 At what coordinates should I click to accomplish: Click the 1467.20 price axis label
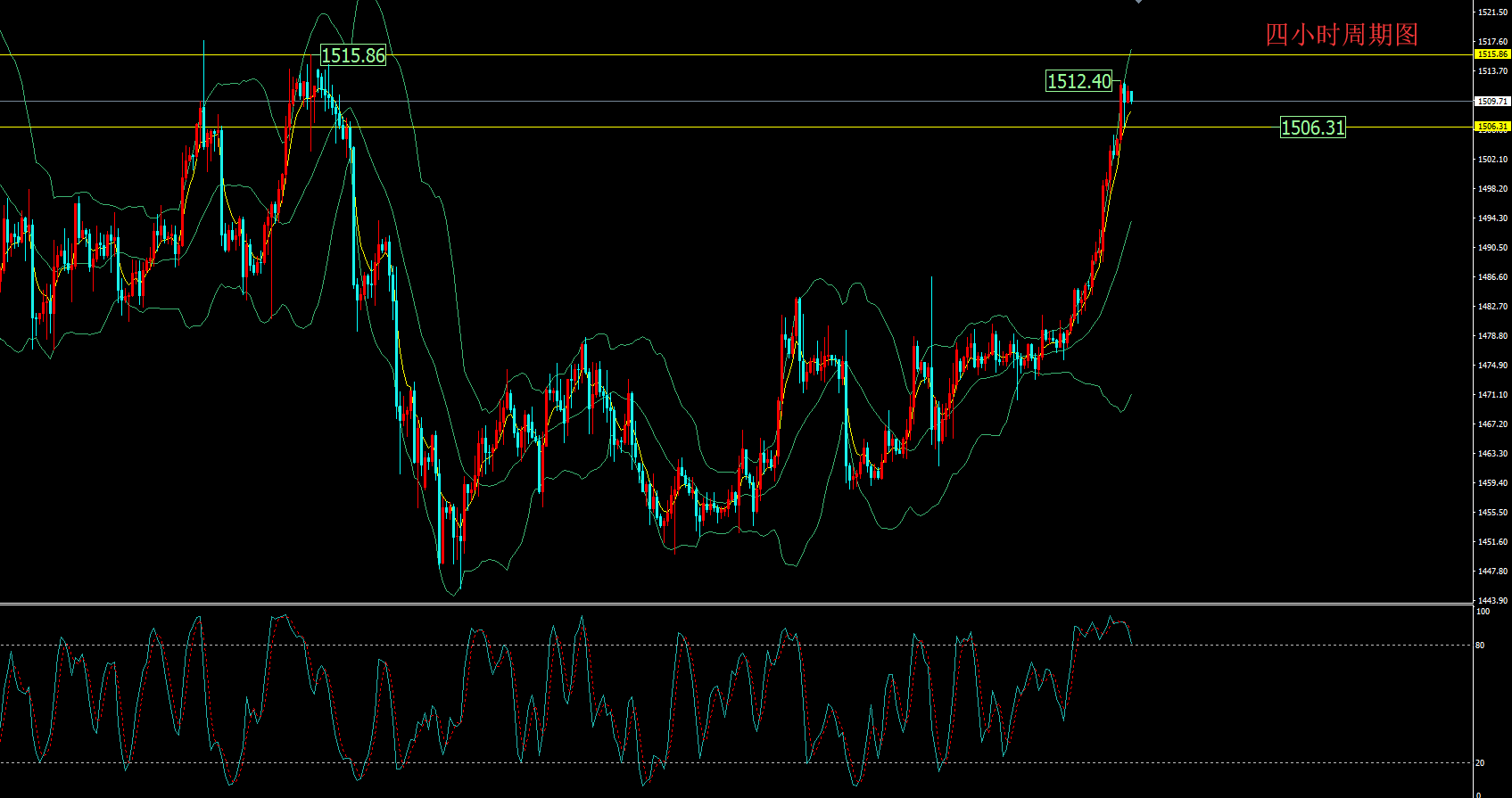point(1492,424)
